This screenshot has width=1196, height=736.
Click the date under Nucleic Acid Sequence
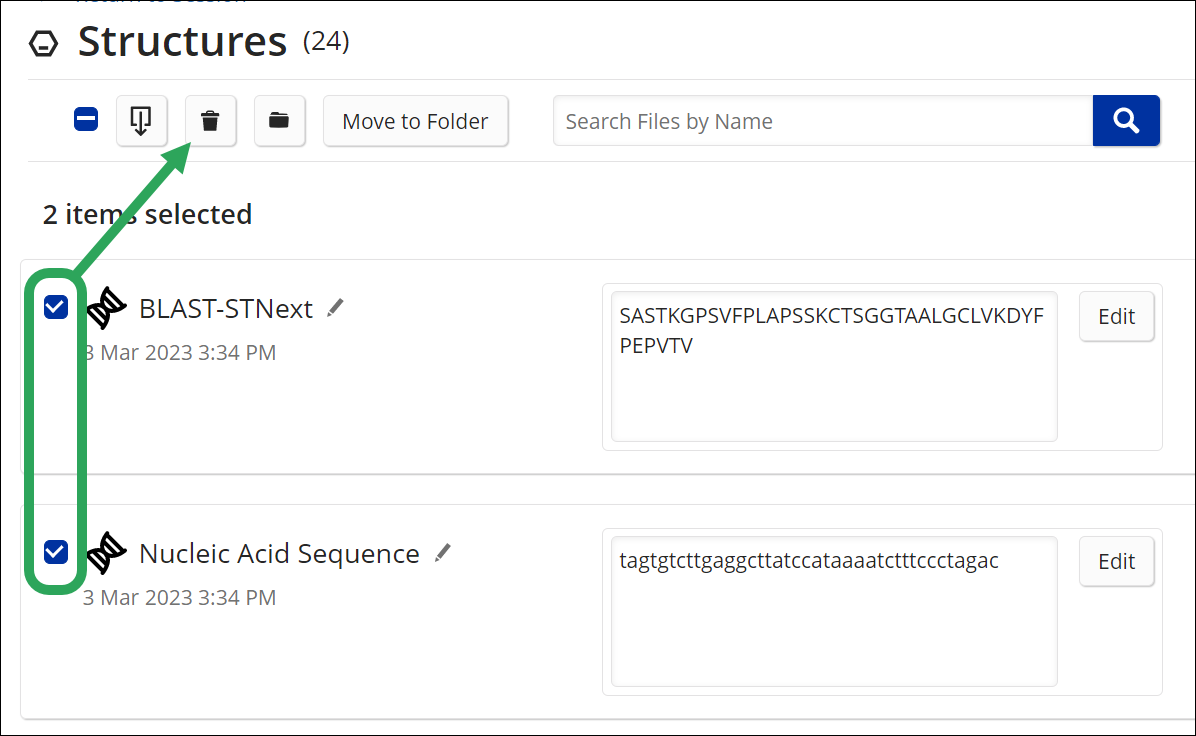[x=179, y=597]
